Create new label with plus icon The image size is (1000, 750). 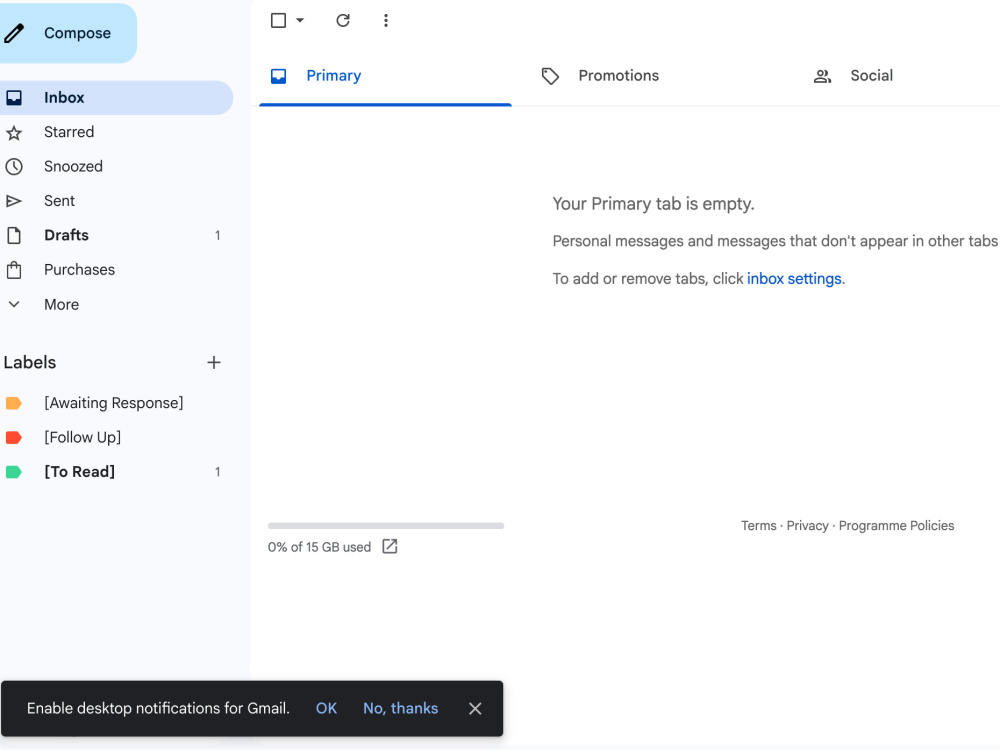pyautogui.click(x=214, y=363)
